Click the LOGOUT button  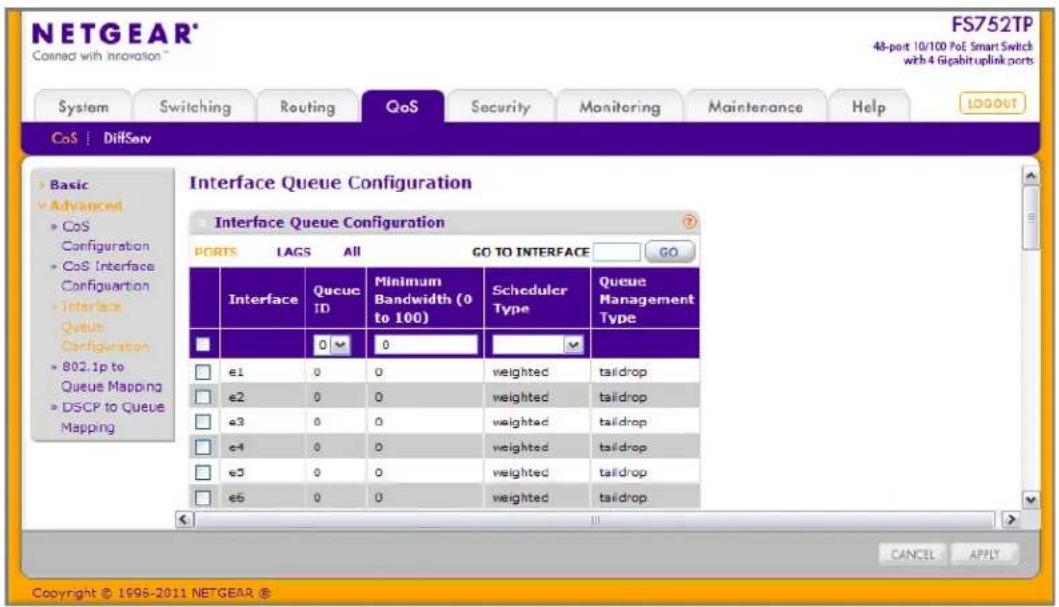pyautogui.click(x=992, y=103)
